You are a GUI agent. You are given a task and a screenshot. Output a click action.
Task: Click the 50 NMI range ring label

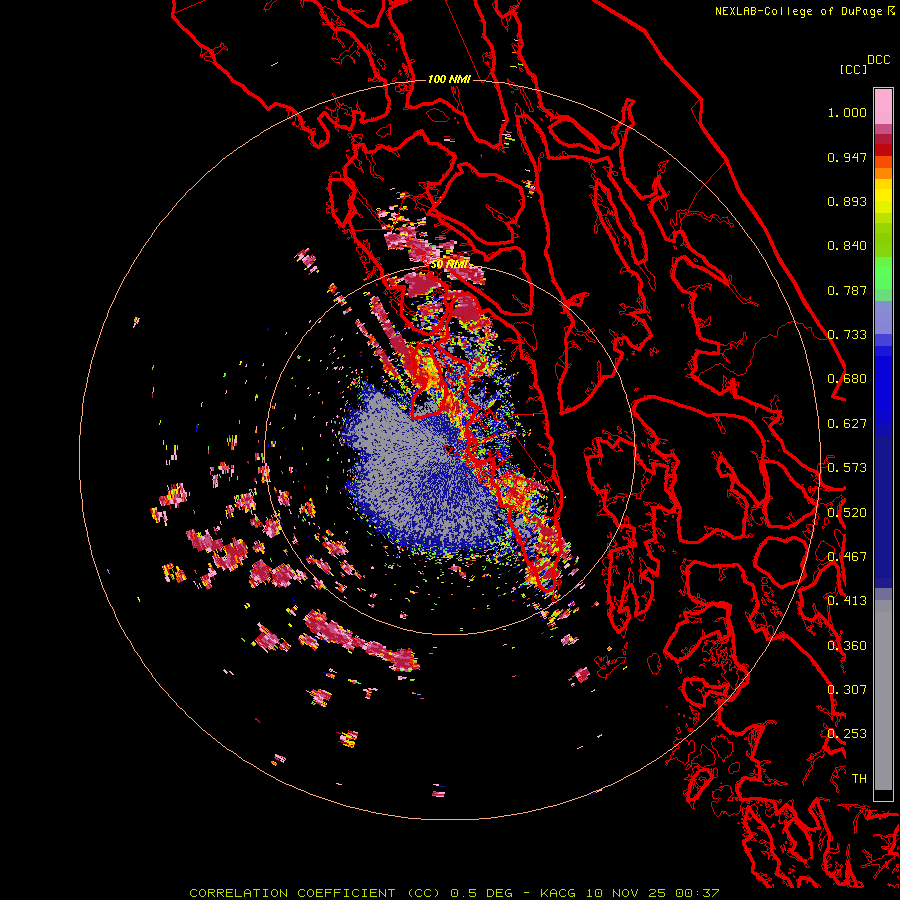coord(449,265)
